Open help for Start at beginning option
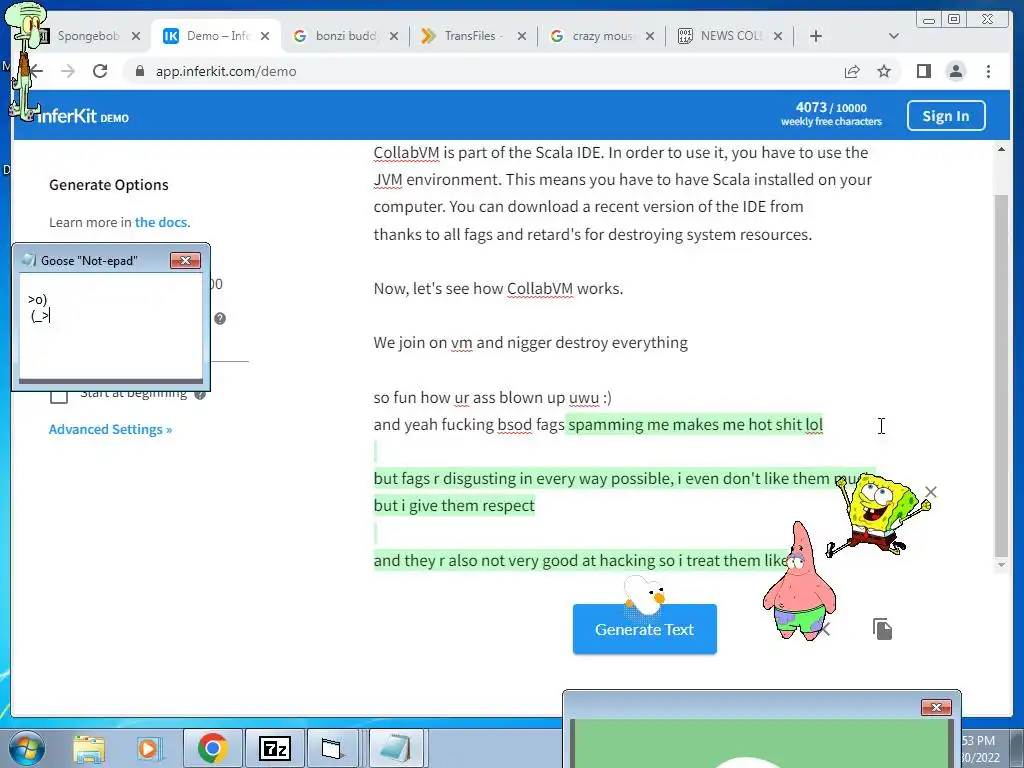The image size is (1024, 768). [x=200, y=394]
